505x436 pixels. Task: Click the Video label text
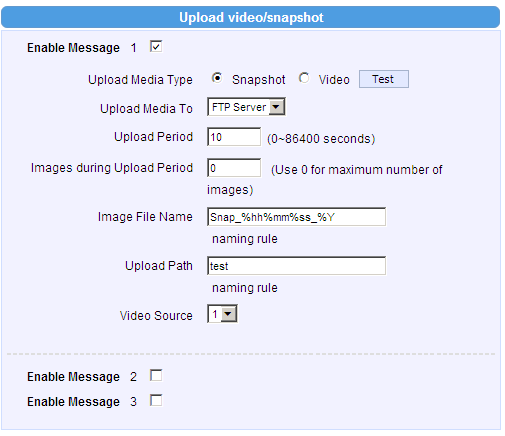click(x=334, y=80)
